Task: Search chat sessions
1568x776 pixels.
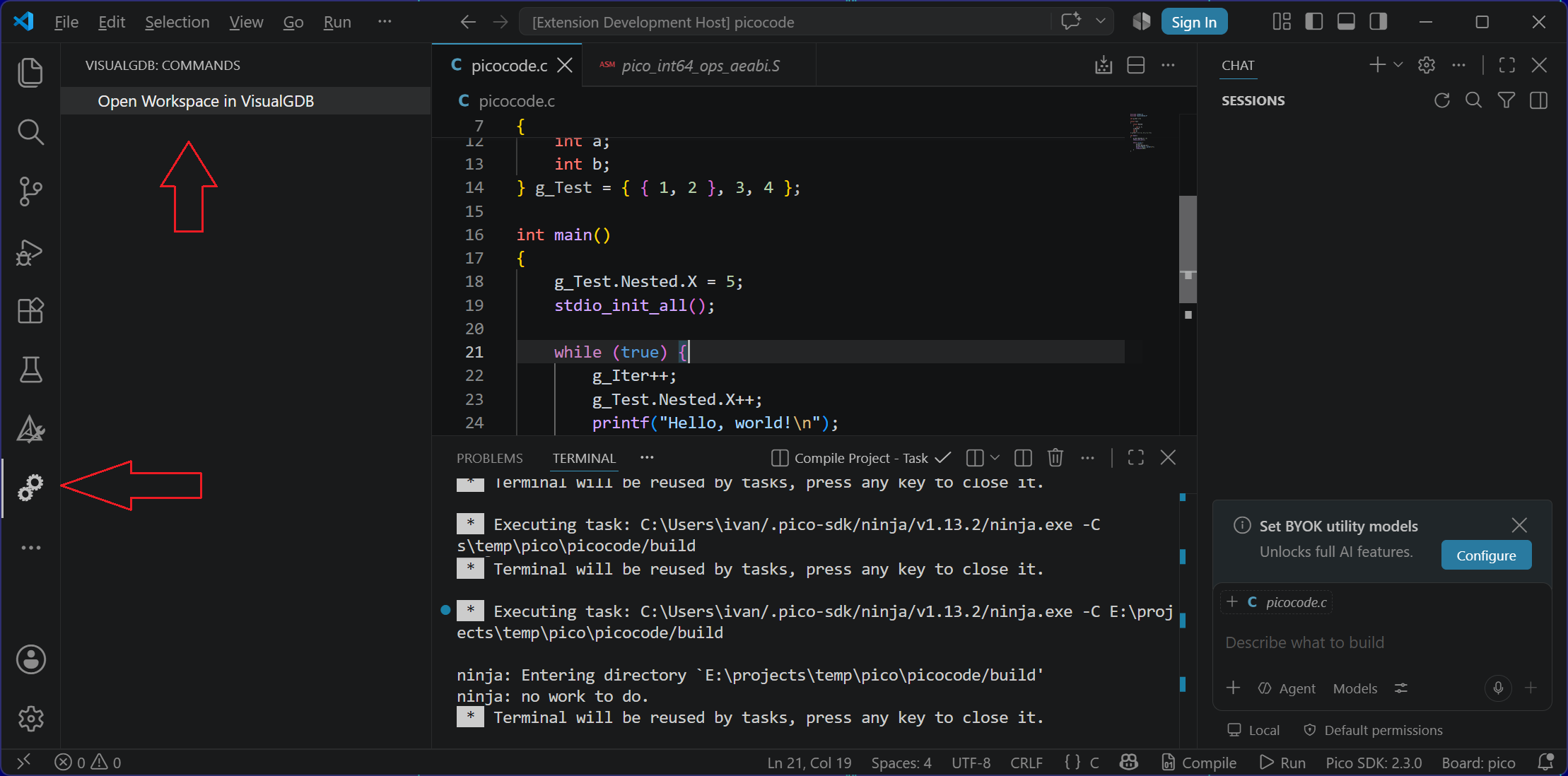Action: coord(1473,100)
